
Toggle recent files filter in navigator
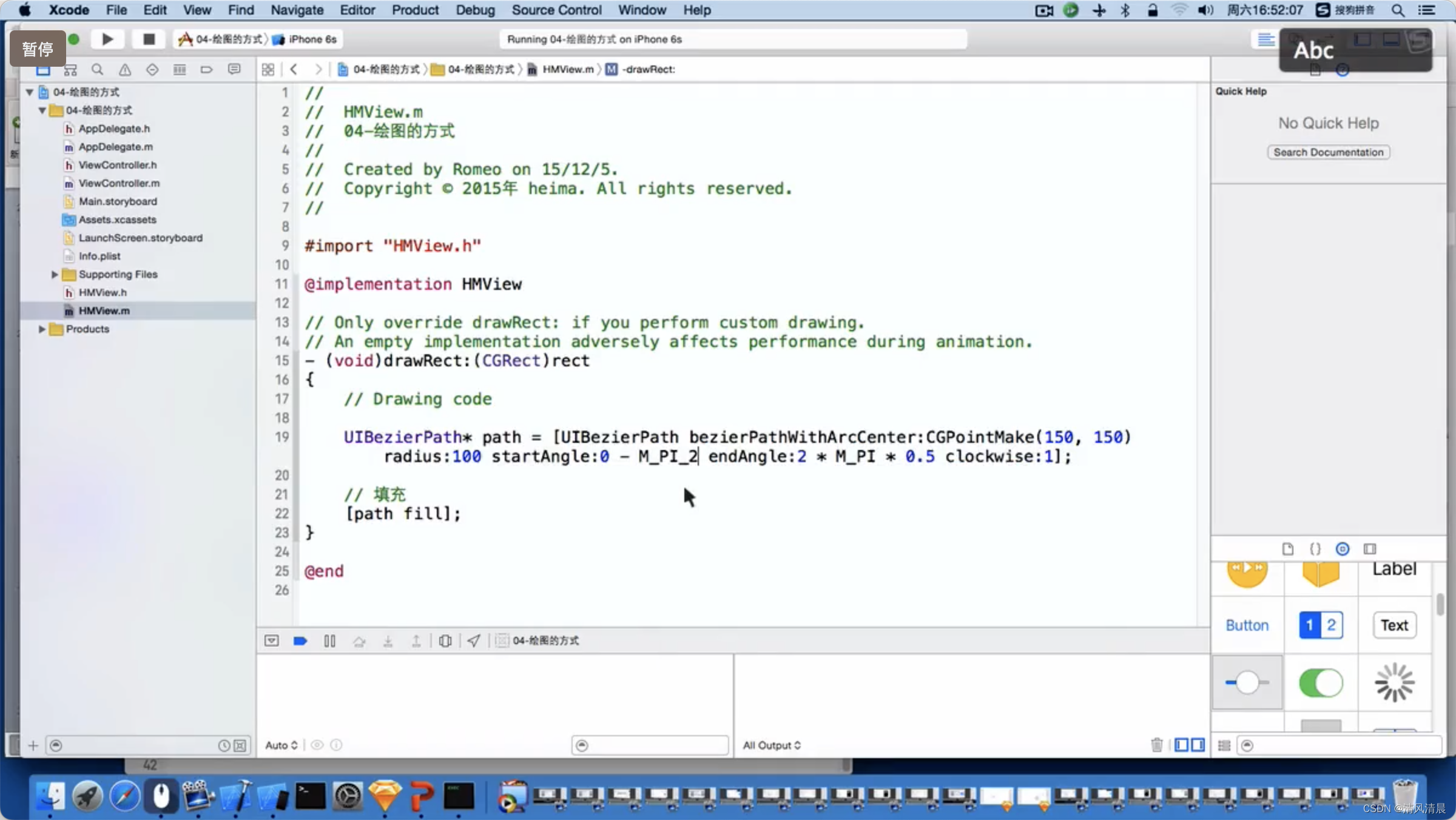click(224, 745)
